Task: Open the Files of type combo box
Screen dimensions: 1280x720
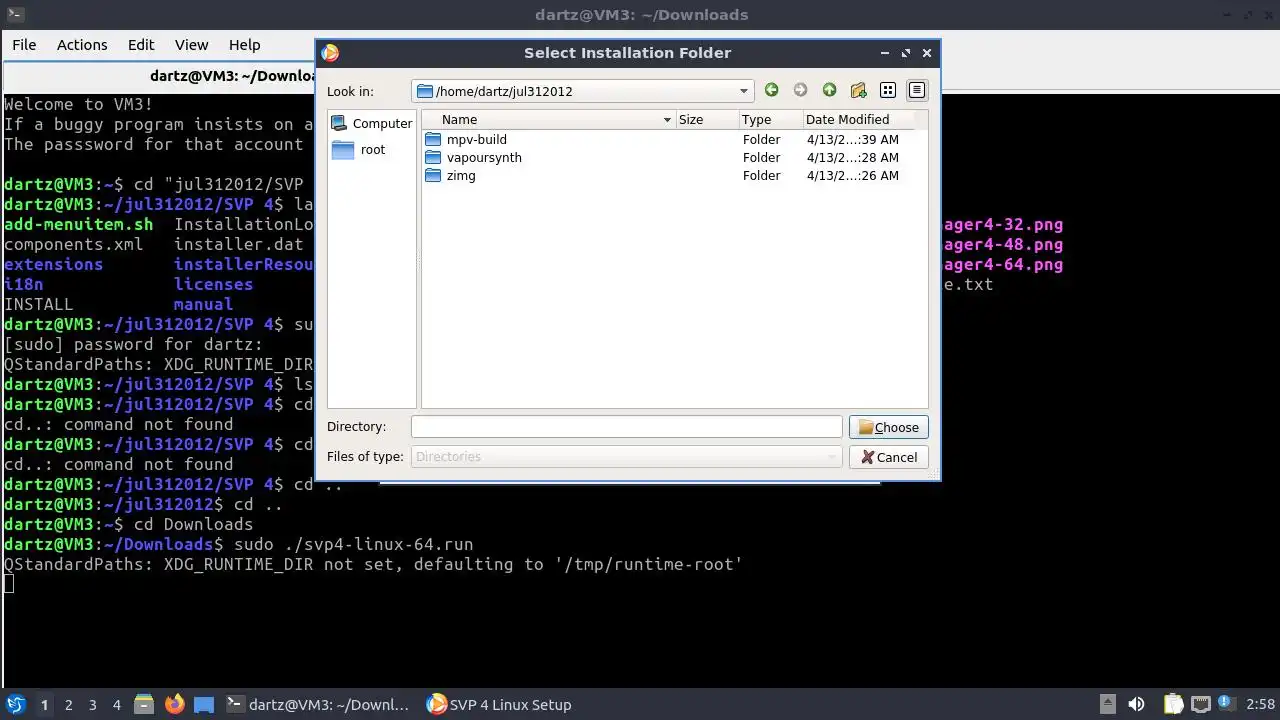Action: click(626, 457)
